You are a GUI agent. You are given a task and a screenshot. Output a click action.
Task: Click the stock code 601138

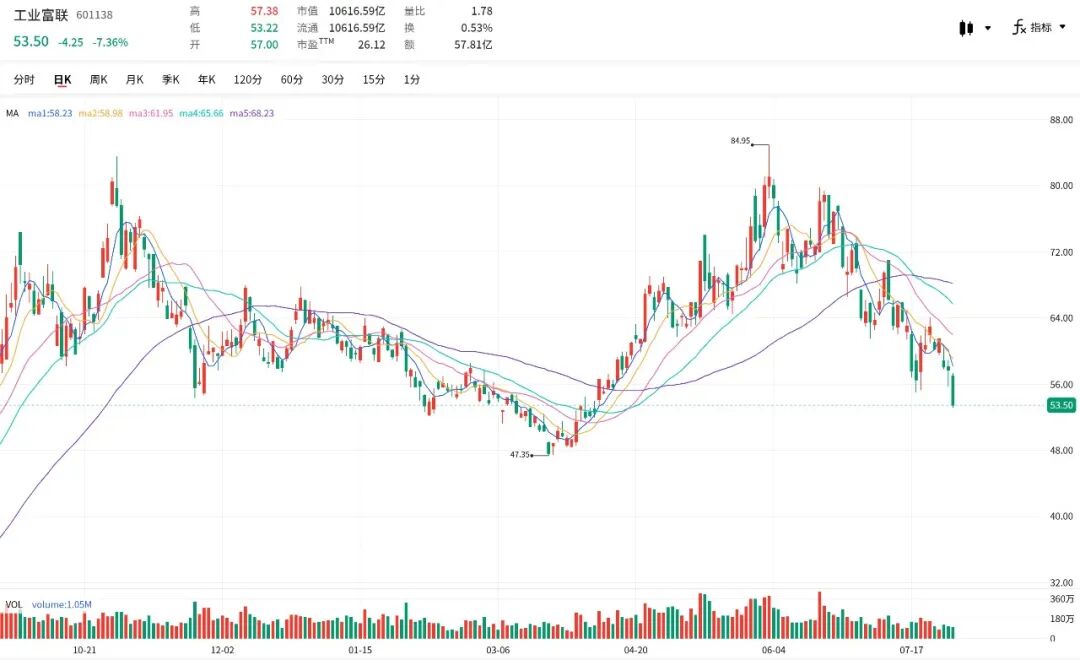tap(94, 15)
